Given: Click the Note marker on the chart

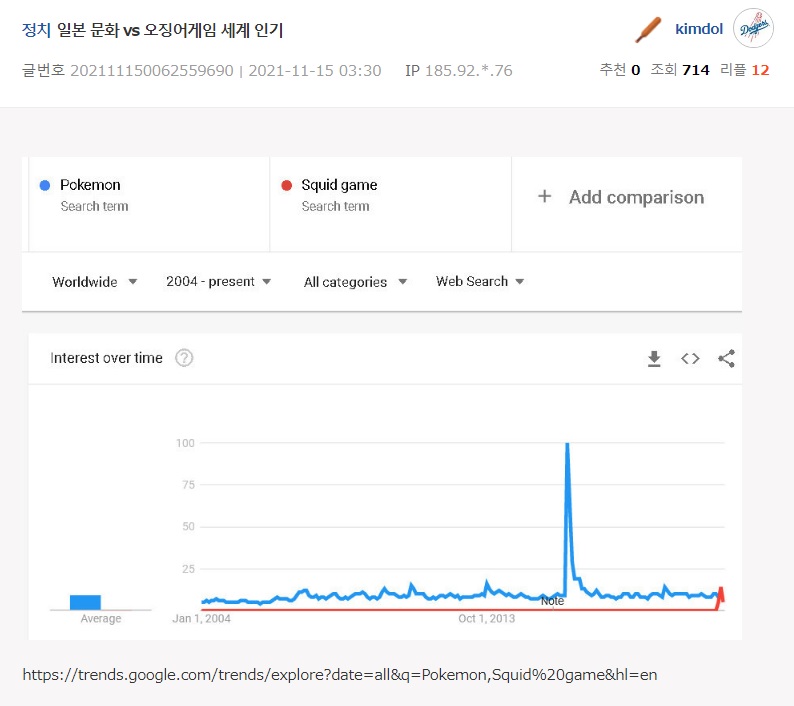Looking at the screenshot, I should [x=552, y=601].
